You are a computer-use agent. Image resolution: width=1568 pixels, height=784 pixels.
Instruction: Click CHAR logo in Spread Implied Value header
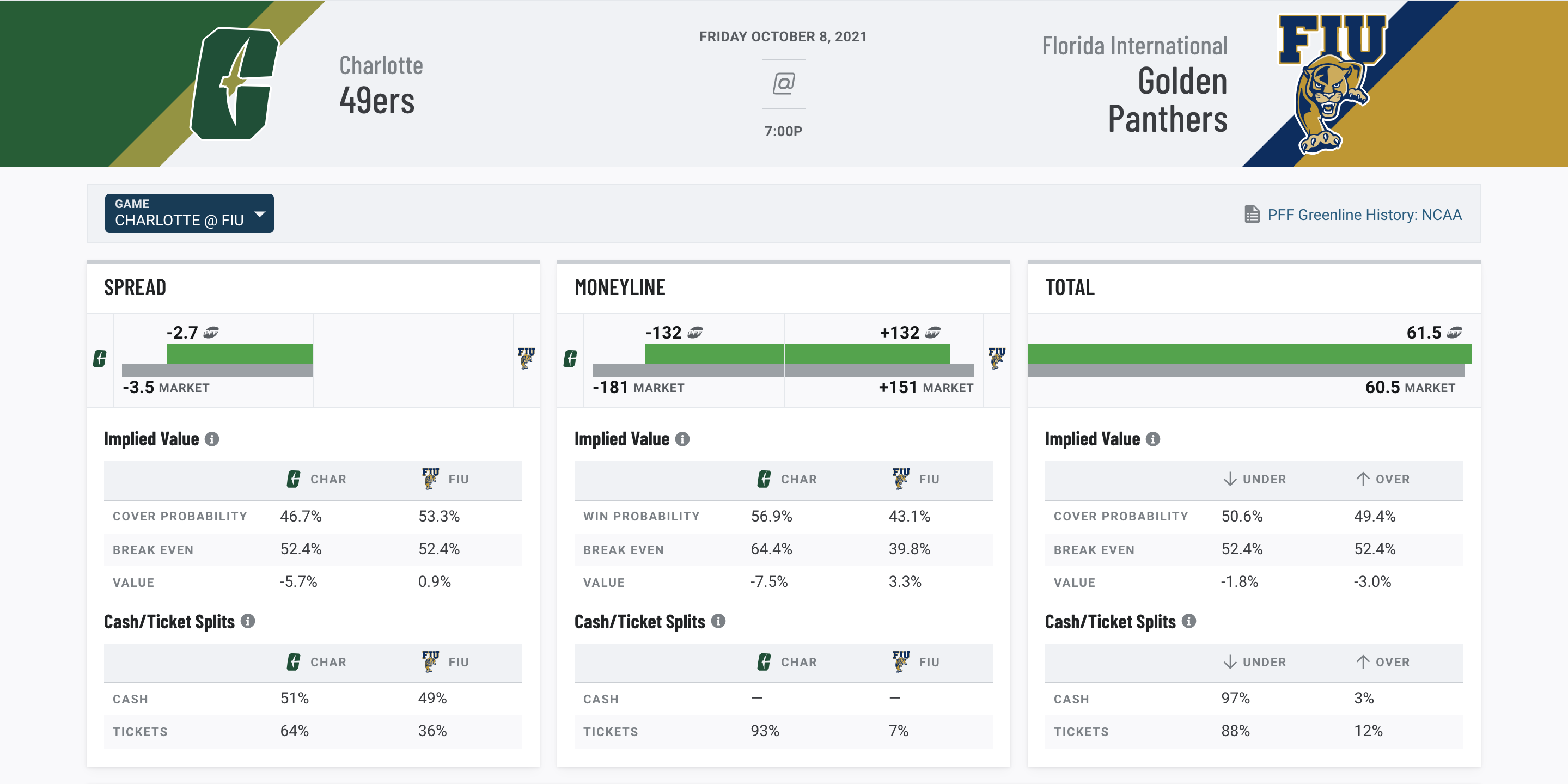[294, 479]
